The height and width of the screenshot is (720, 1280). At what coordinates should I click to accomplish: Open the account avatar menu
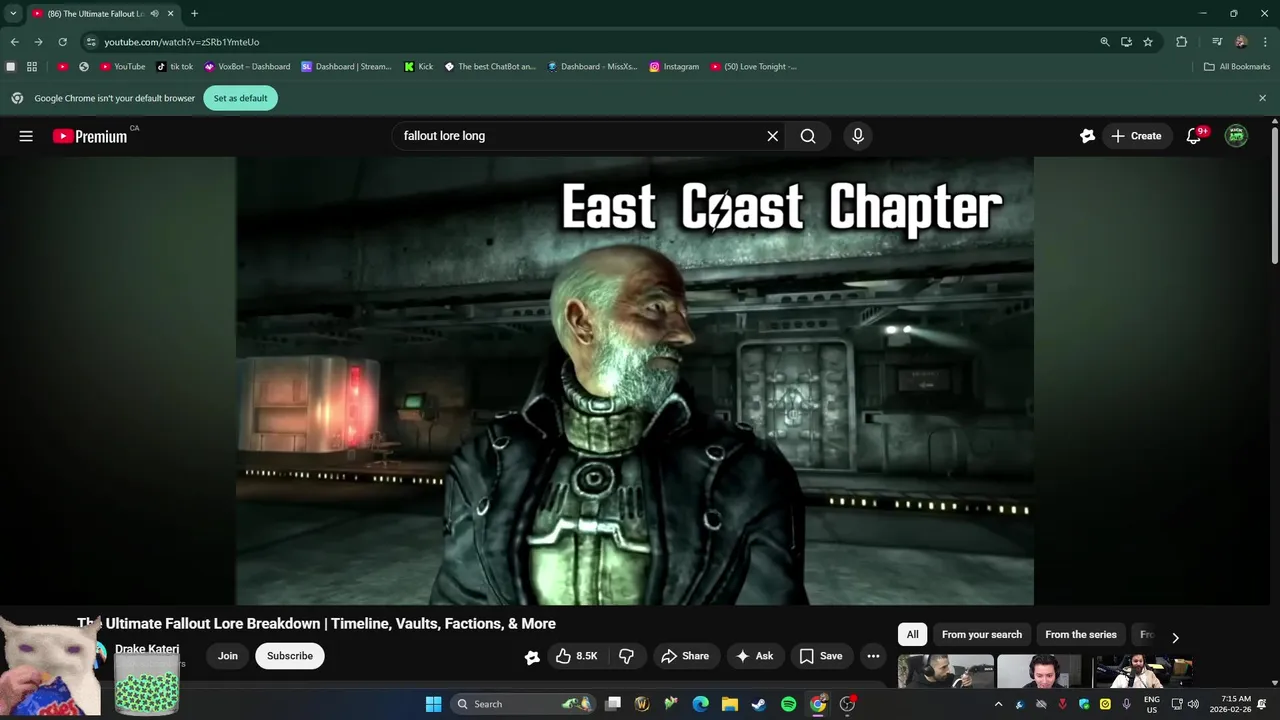point(1237,136)
